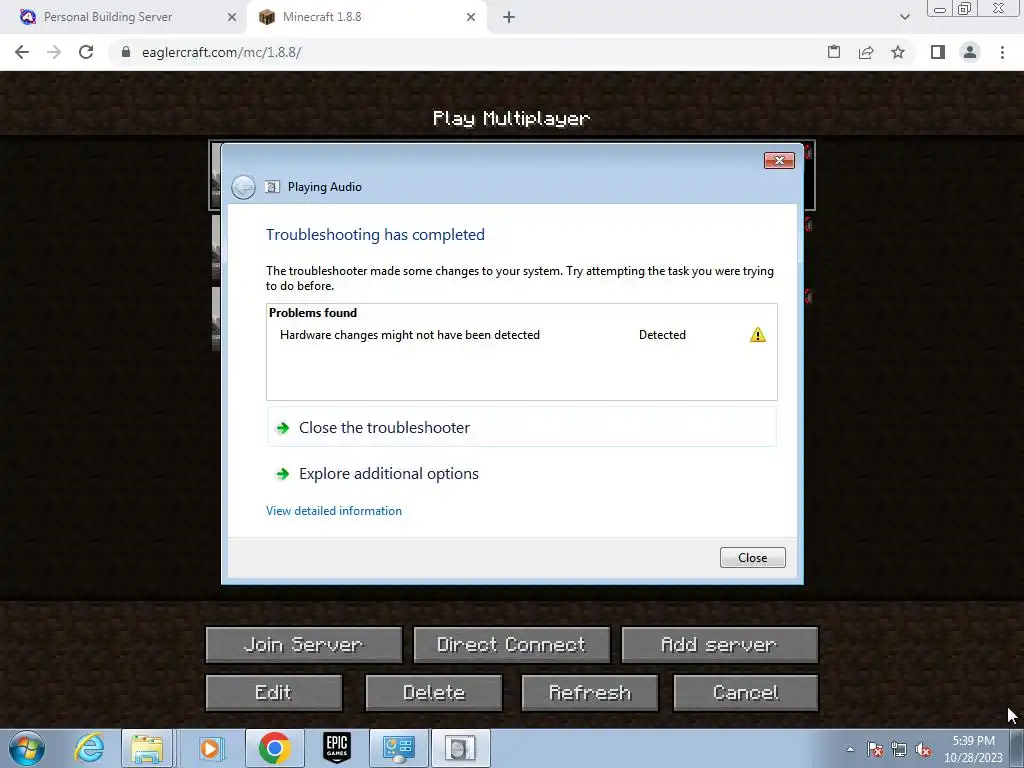
Task: Click the yellow warning icon next to Detected
Action: pos(758,335)
